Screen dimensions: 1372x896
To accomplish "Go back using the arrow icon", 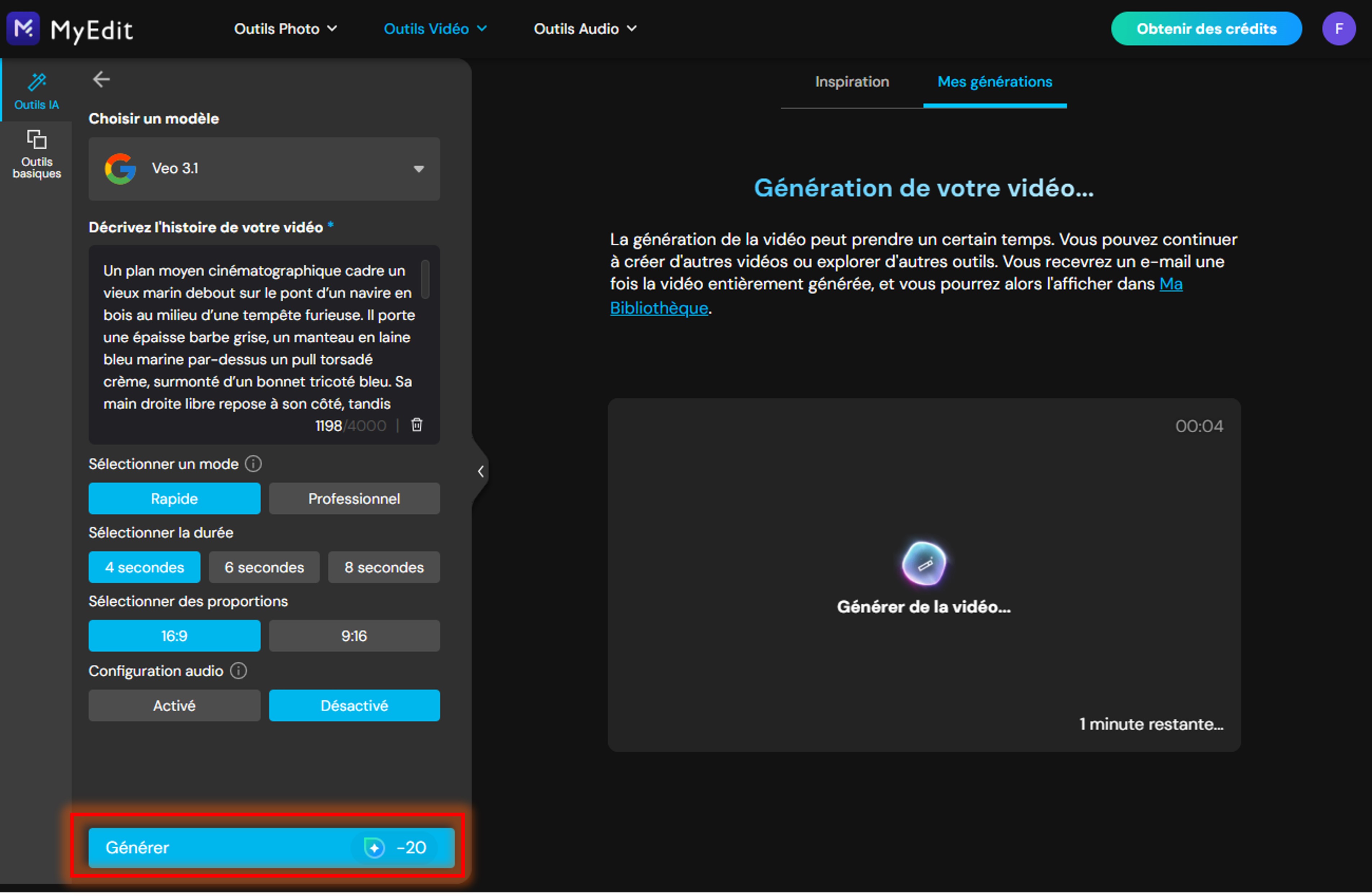I will pos(102,79).
